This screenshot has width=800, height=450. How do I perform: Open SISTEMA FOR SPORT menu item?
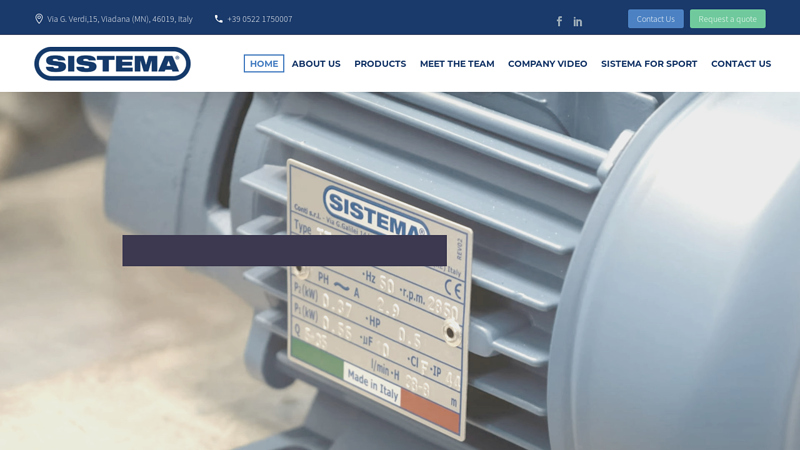point(649,64)
